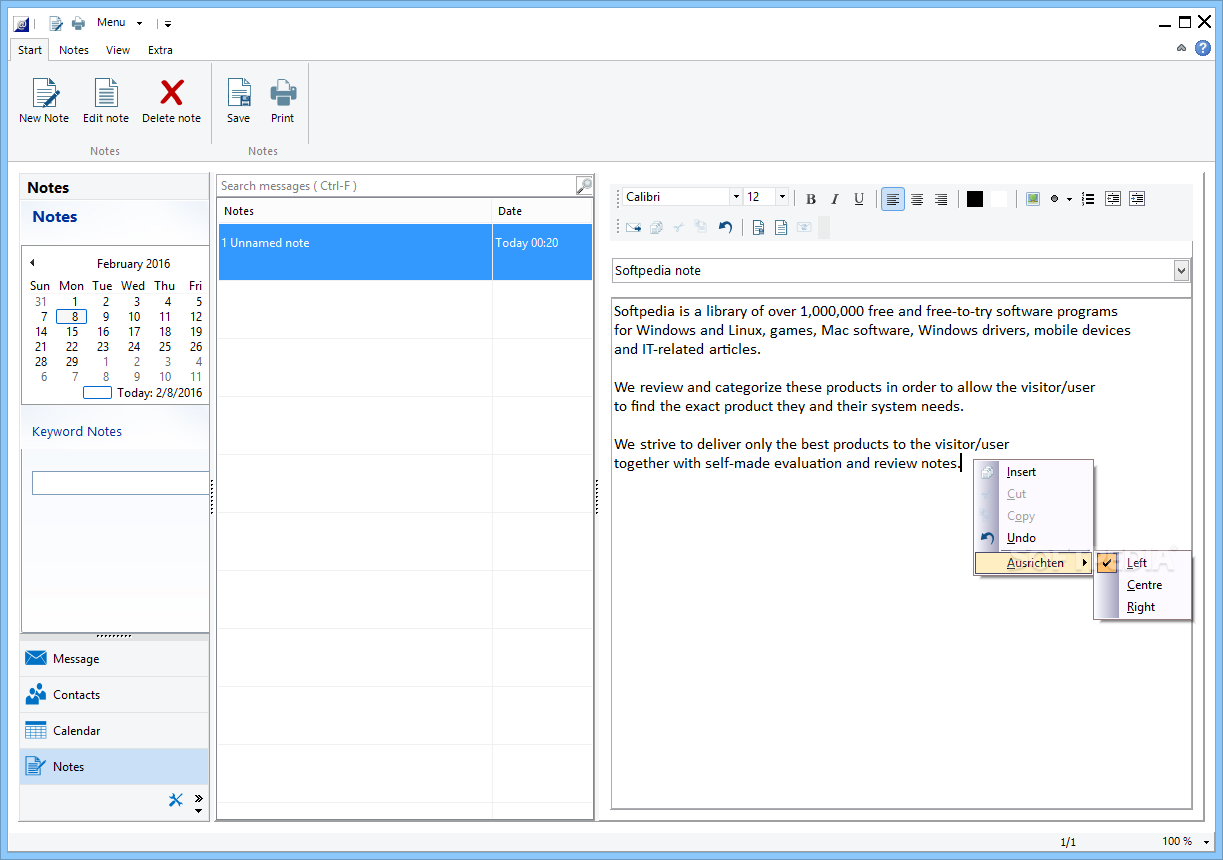Open the Notes section at the bottom of the navigation pane
The height and width of the screenshot is (860, 1223).
point(114,767)
